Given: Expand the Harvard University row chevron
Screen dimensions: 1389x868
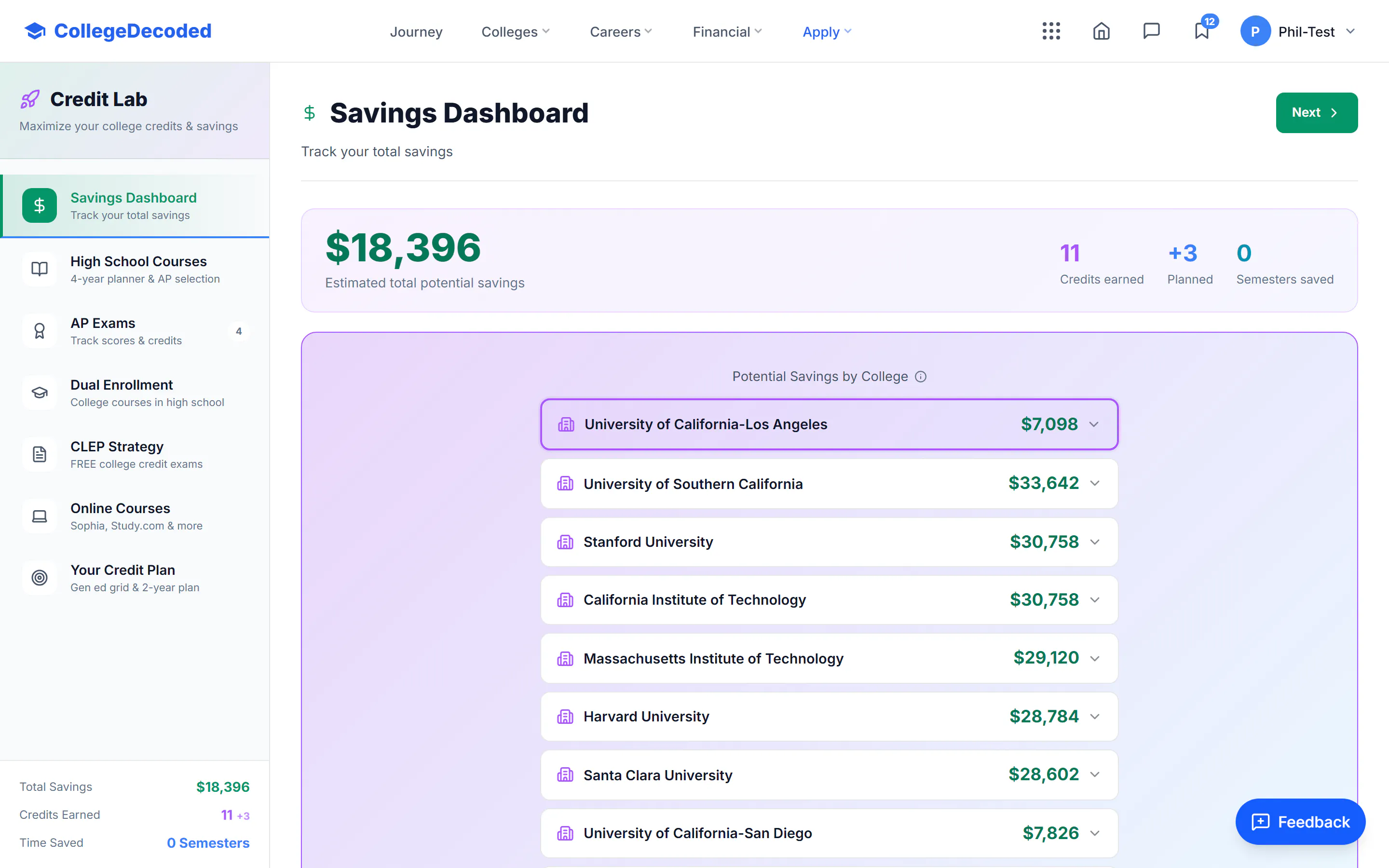Looking at the screenshot, I should pyautogui.click(x=1094, y=717).
